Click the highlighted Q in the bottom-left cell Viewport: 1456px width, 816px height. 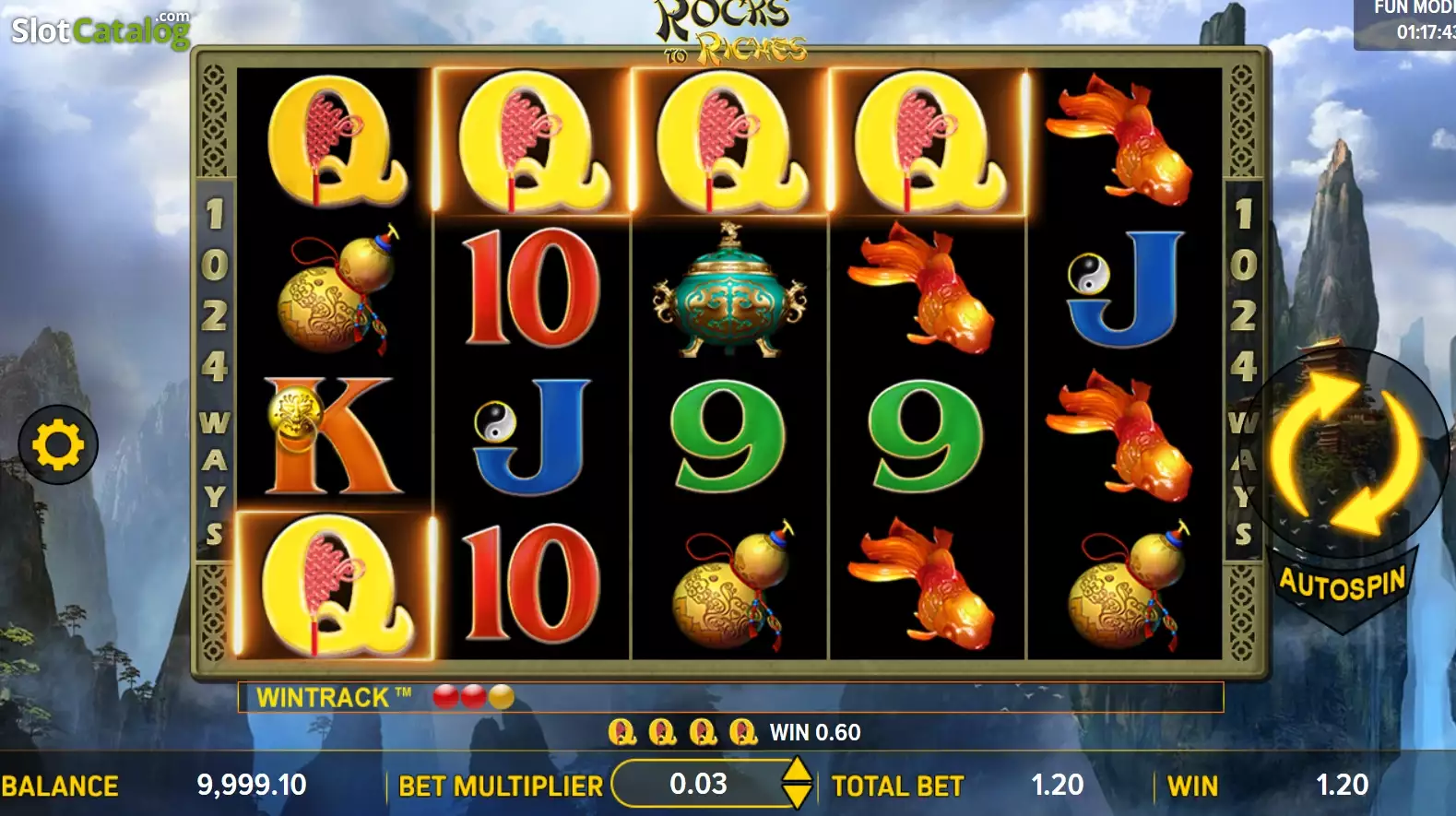tap(335, 585)
